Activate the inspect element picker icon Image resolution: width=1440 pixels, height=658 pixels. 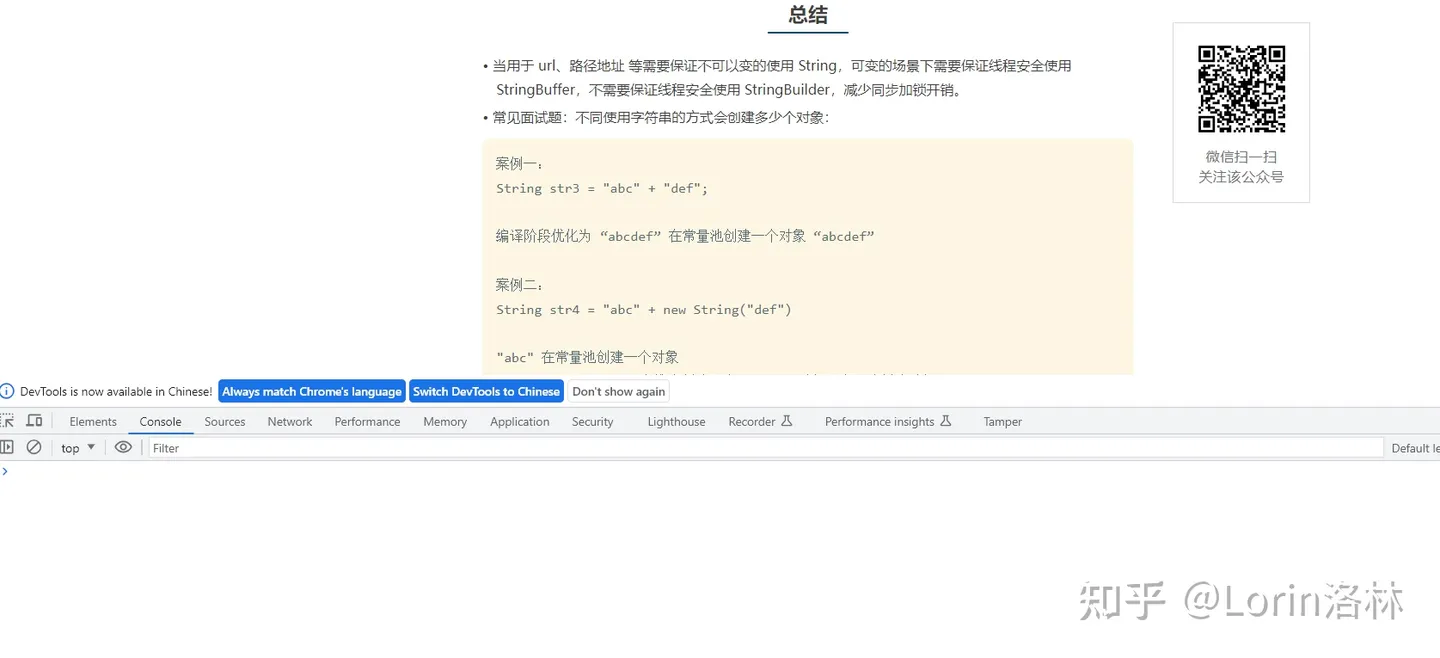point(7,421)
